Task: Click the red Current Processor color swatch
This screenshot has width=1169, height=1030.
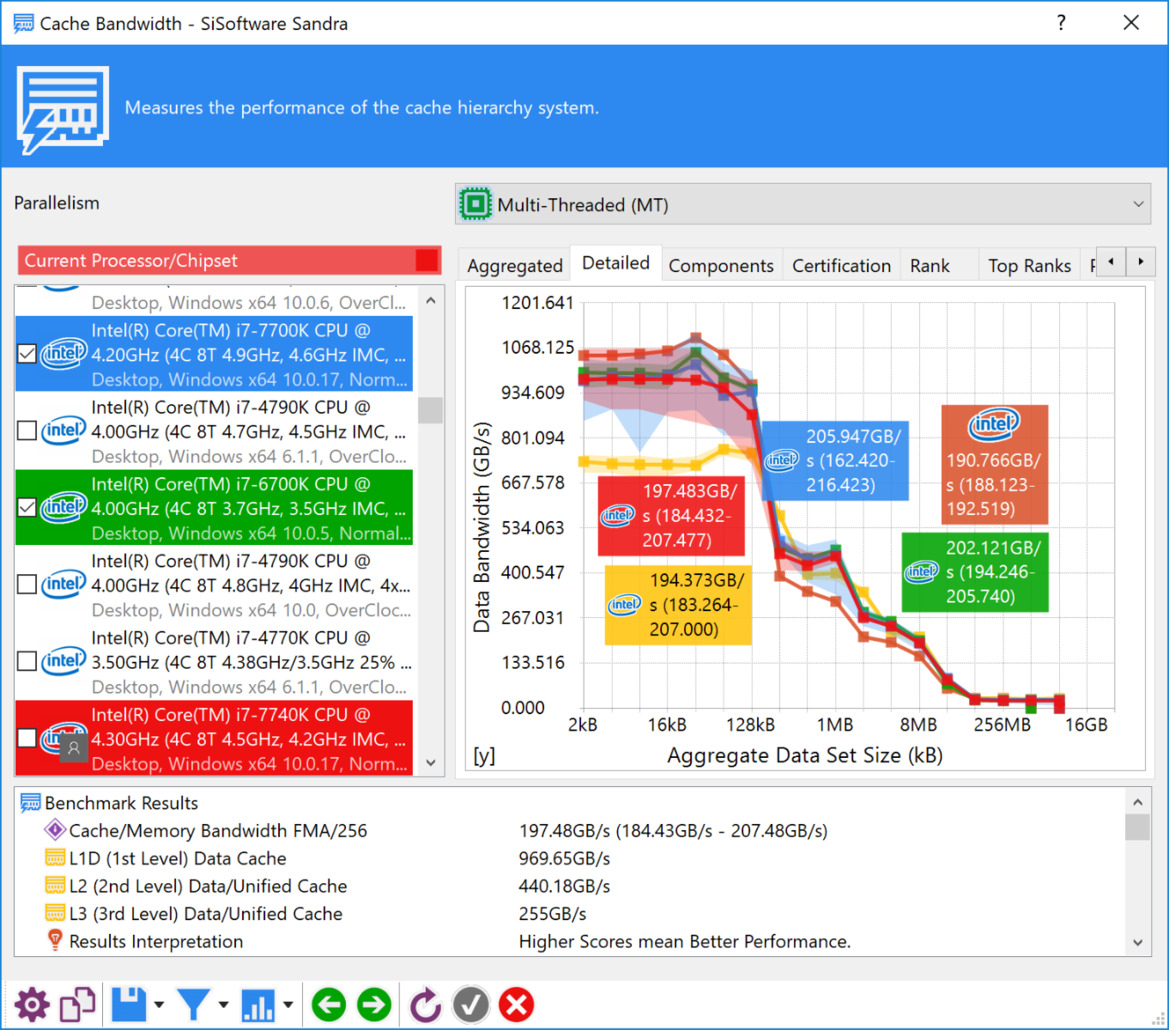Action: 426,260
